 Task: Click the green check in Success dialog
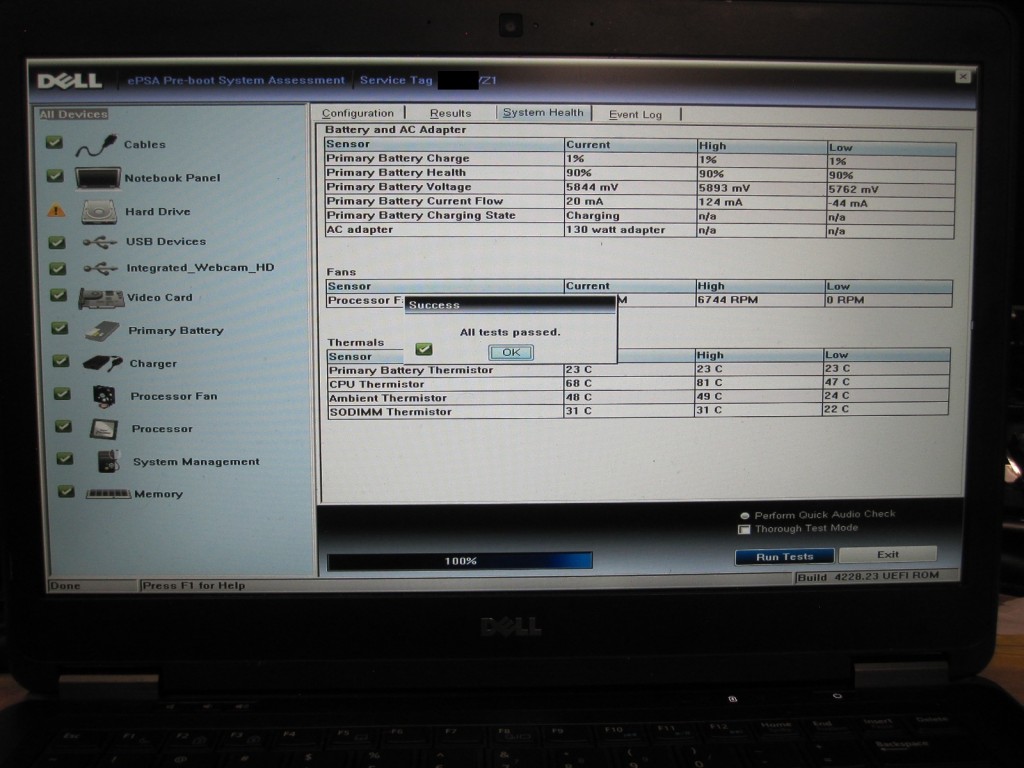click(x=424, y=349)
